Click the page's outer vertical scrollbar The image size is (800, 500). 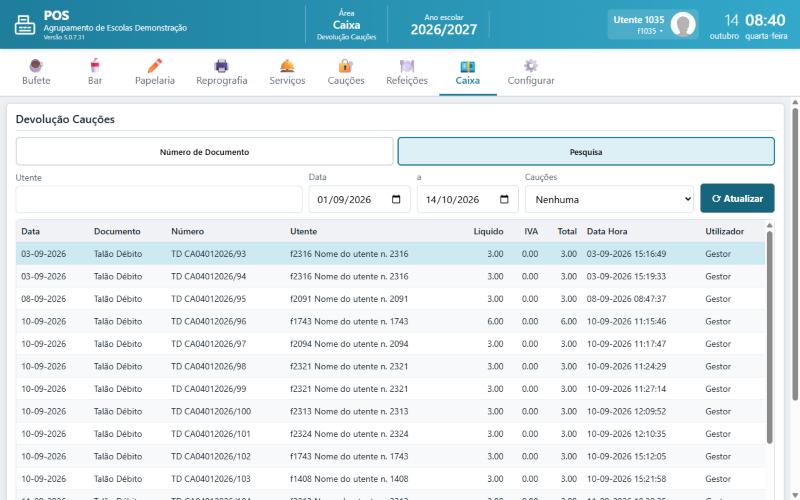pos(794,254)
